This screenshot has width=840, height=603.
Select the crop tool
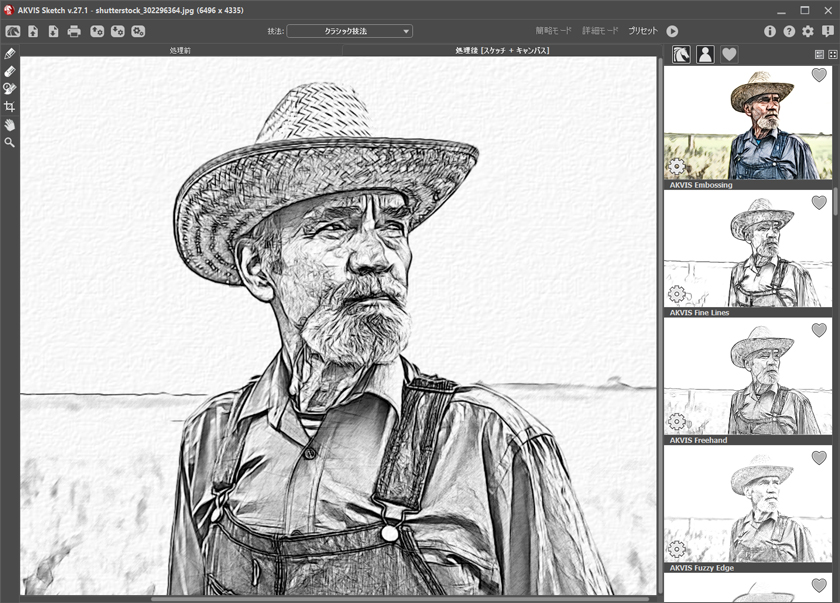10,107
